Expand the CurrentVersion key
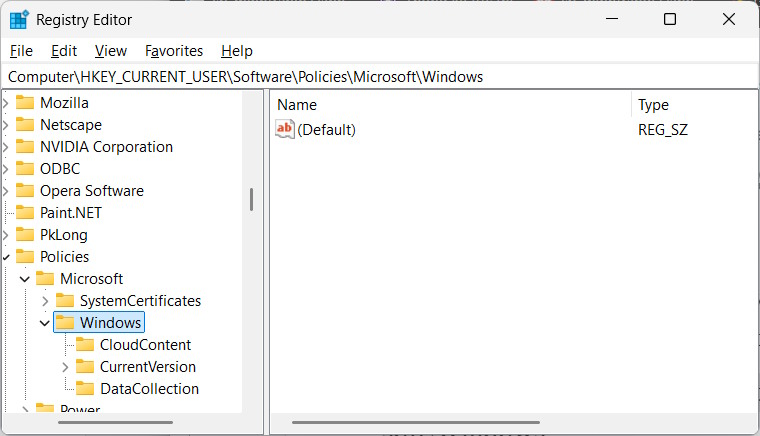This screenshot has width=760, height=436. click(65, 367)
